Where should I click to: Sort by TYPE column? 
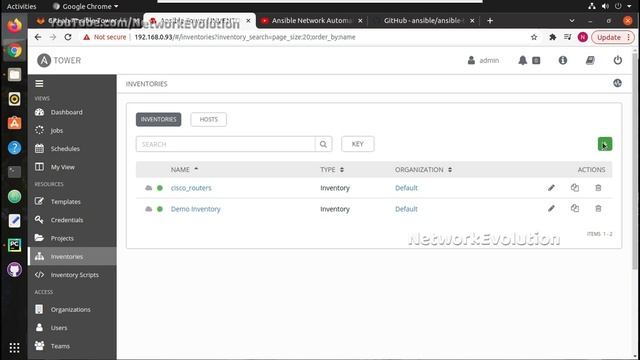coord(332,169)
